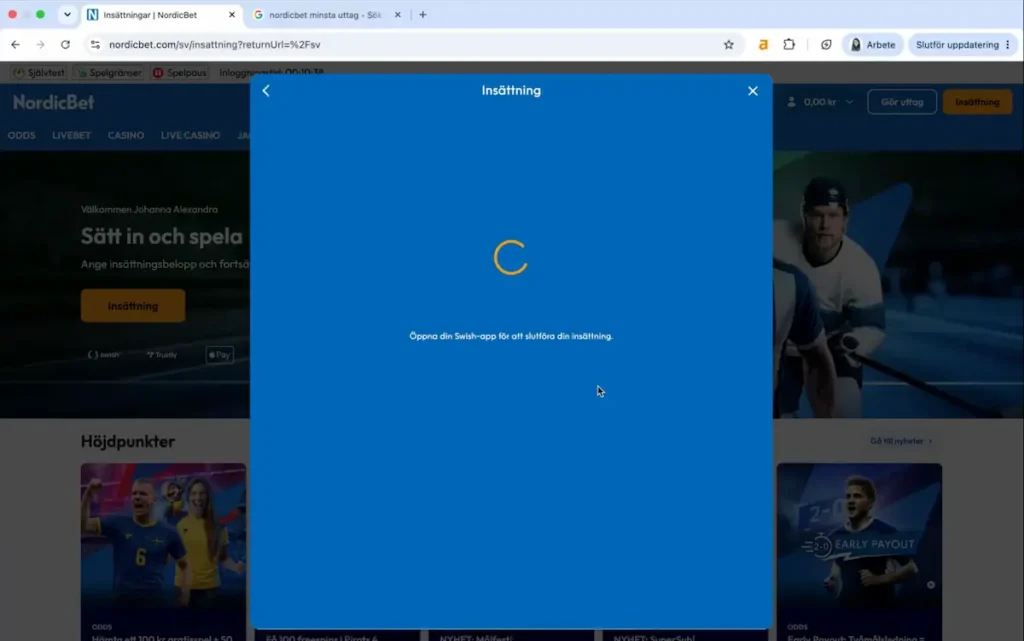Open the Early Payout news card

click(859, 552)
